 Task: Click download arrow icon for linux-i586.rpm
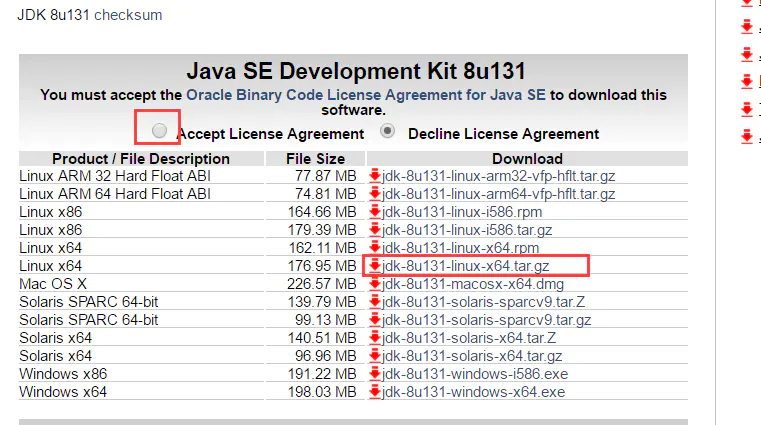[x=375, y=212]
